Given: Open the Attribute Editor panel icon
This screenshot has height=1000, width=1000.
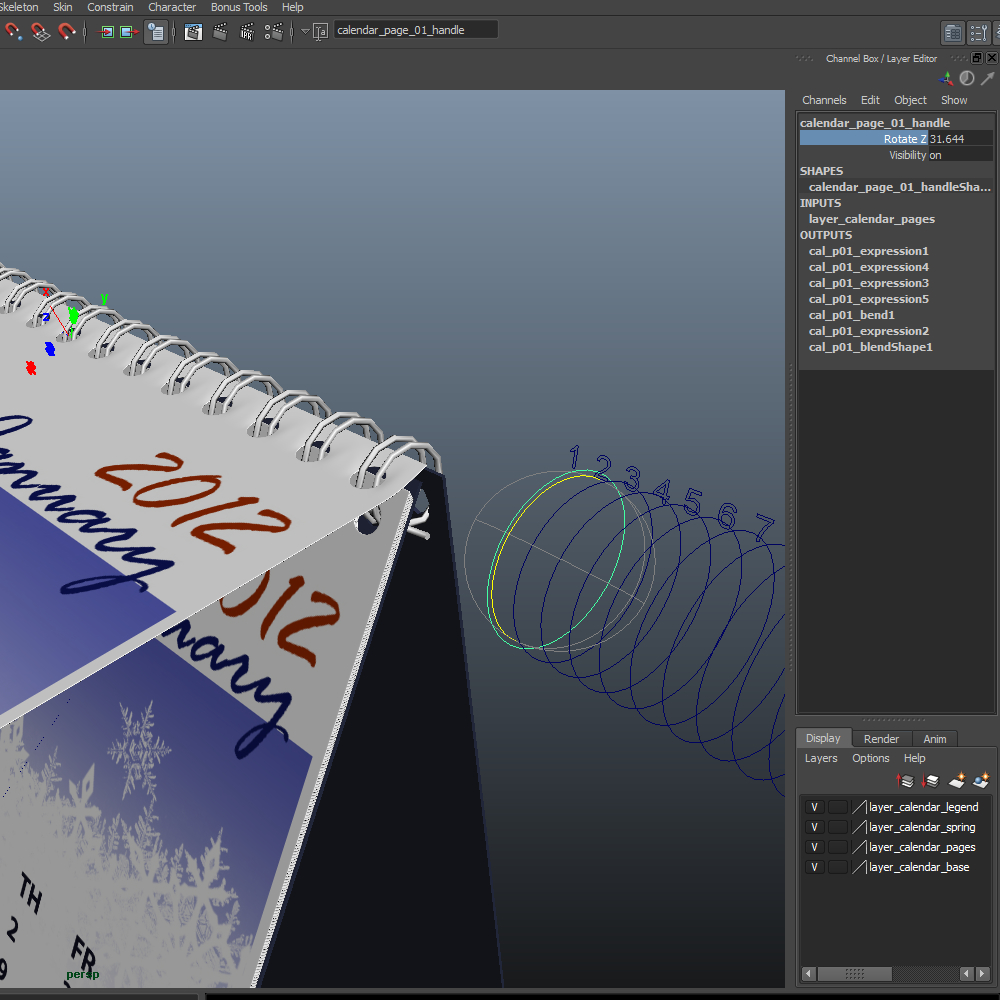Looking at the screenshot, I should pyautogui.click(x=952, y=32).
